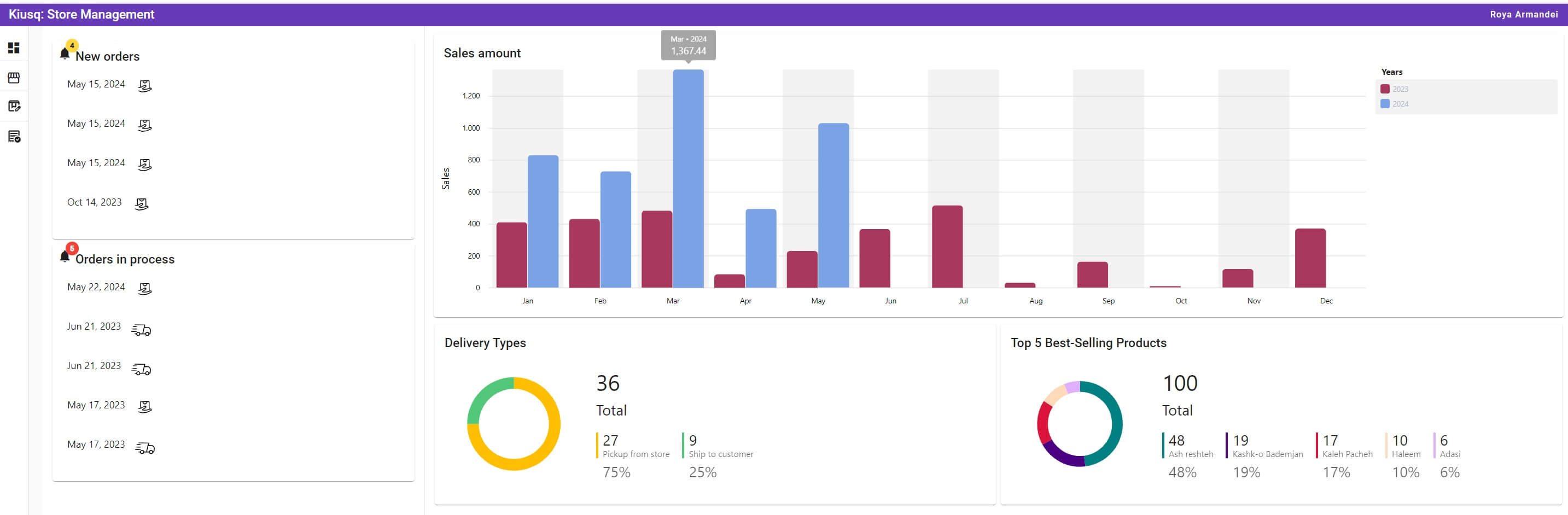Click green Ship to customer donut segment
Screen dimensions: 1568x515
[486, 395]
